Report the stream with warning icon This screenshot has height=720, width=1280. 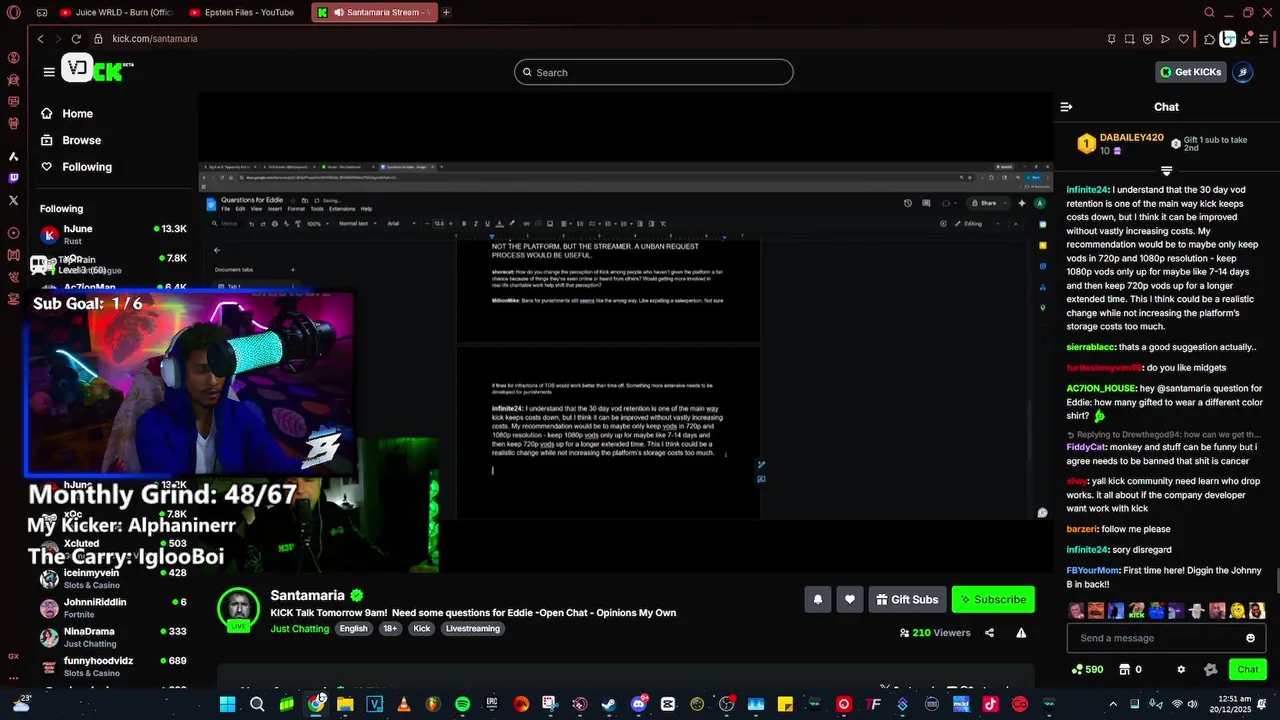pyautogui.click(x=1021, y=633)
